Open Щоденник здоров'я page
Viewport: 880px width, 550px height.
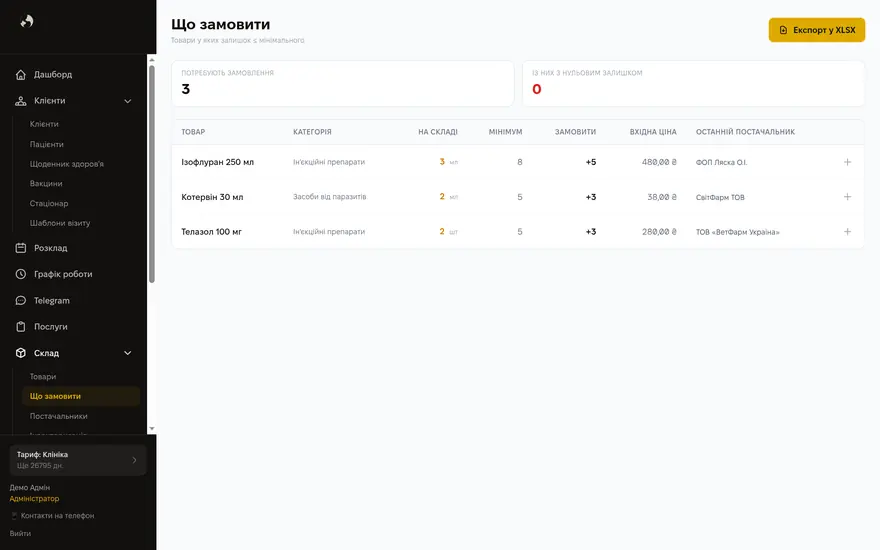[x=67, y=164]
